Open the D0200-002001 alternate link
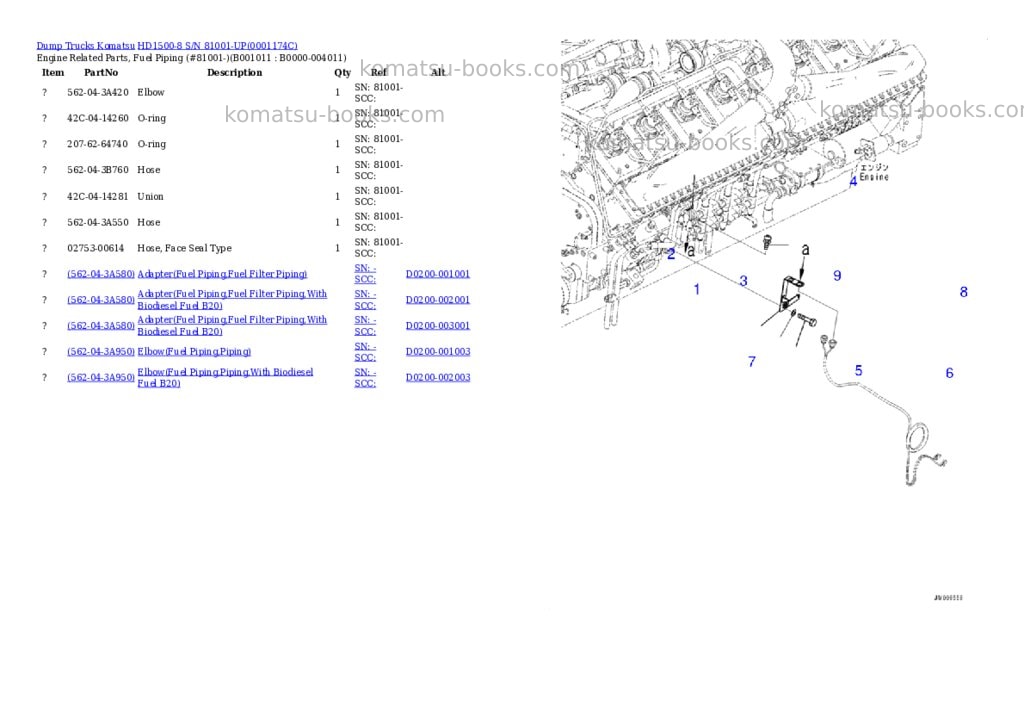Screen dimensions: 1024x725 pyautogui.click(x=438, y=300)
